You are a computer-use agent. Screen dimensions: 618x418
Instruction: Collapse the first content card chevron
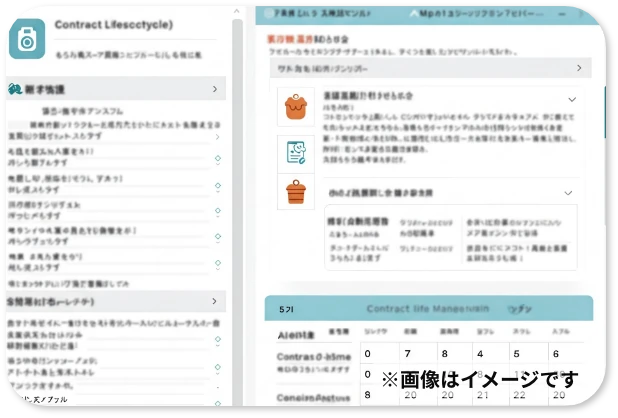pos(572,100)
